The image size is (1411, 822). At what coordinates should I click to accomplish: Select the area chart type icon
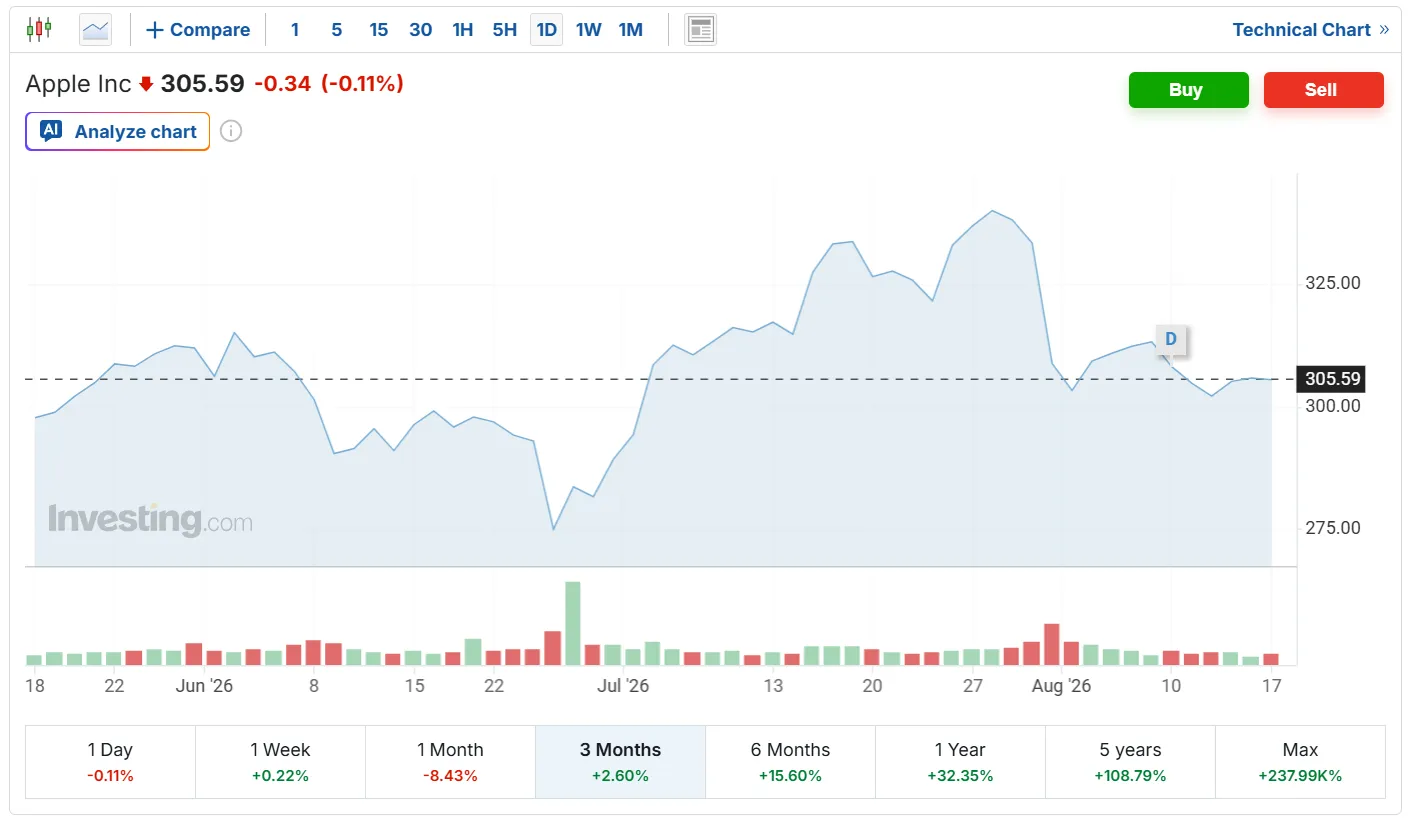[x=96, y=30]
